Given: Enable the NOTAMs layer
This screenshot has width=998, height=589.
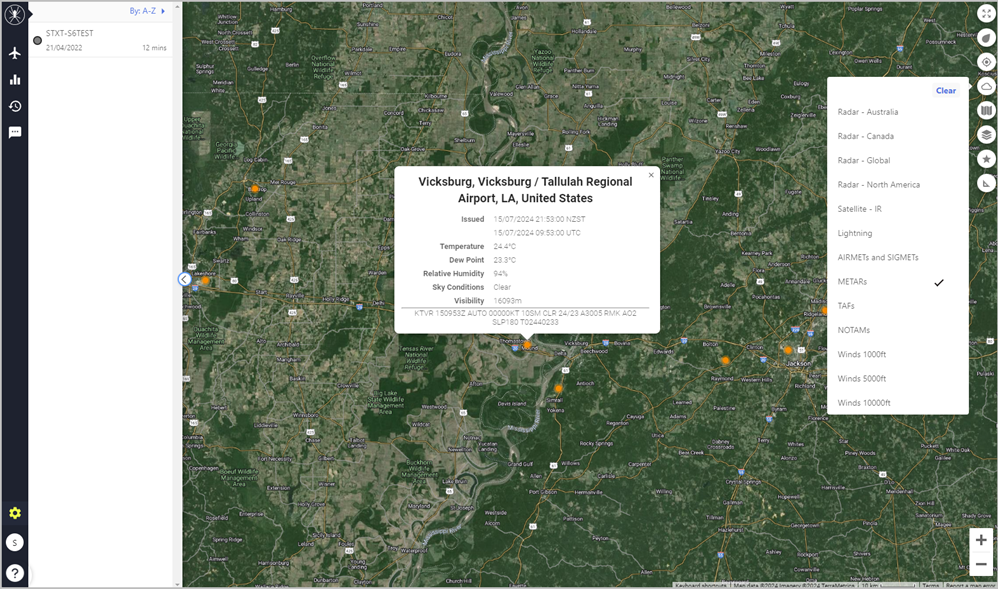Looking at the screenshot, I should click(x=897, y=330).
